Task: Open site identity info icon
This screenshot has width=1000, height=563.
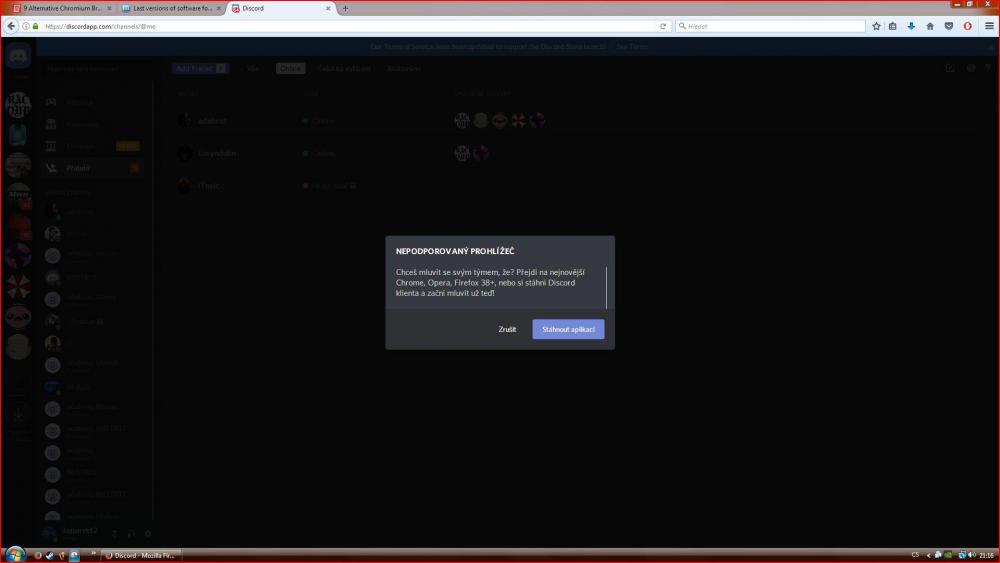Action: click(26, 26)
